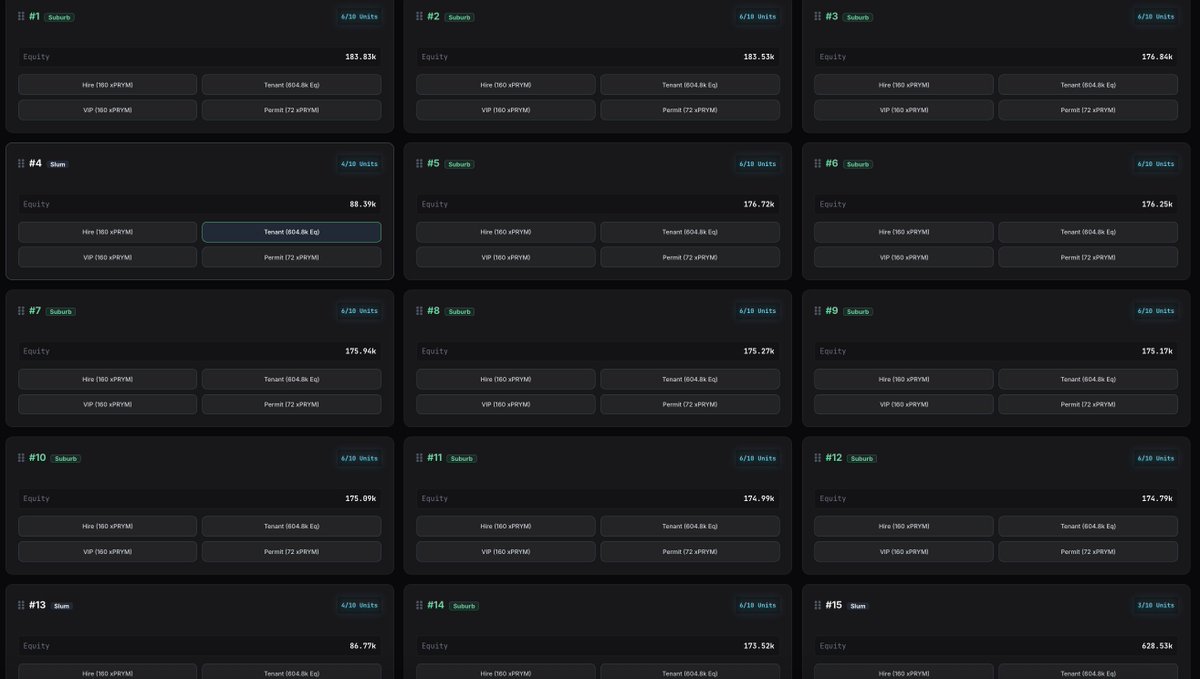Click the Equity value 174.99k
1200x679 pixels.
[x=759, y=498]
